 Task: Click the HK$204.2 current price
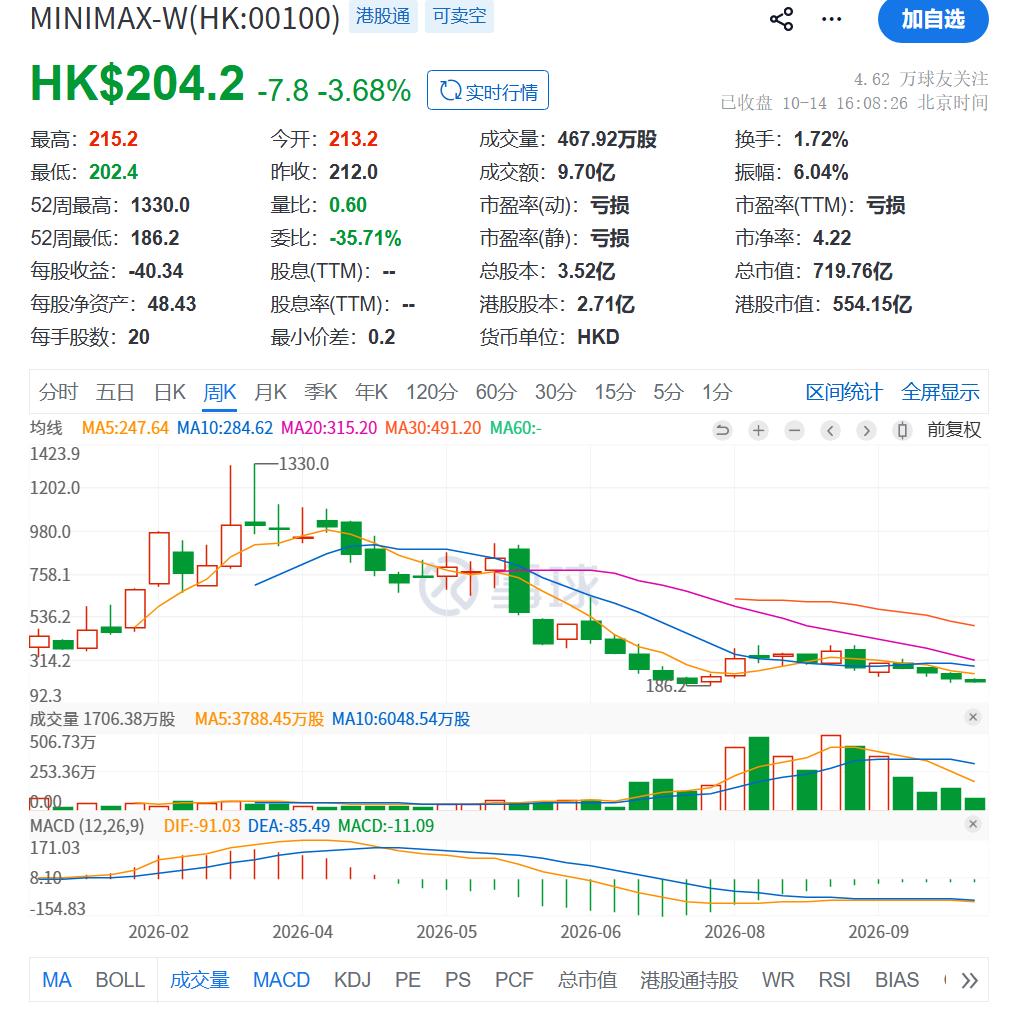point(137,84)
